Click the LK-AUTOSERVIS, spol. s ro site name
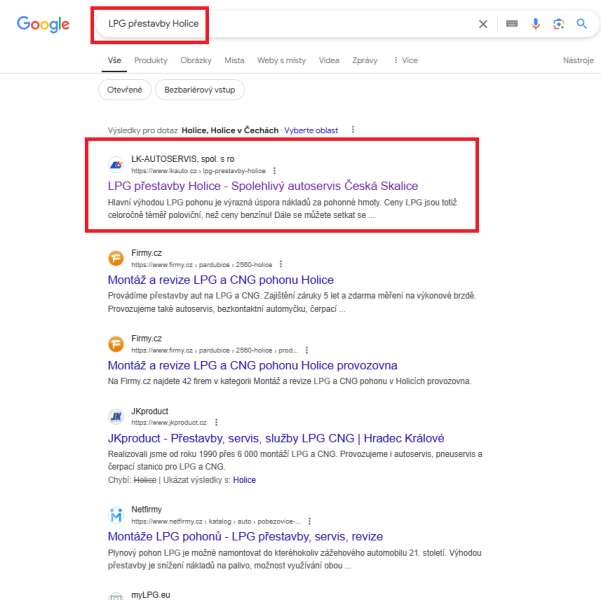Image resolution: width=601 pixels, height=600 pixels. click(x=182, y=159)
